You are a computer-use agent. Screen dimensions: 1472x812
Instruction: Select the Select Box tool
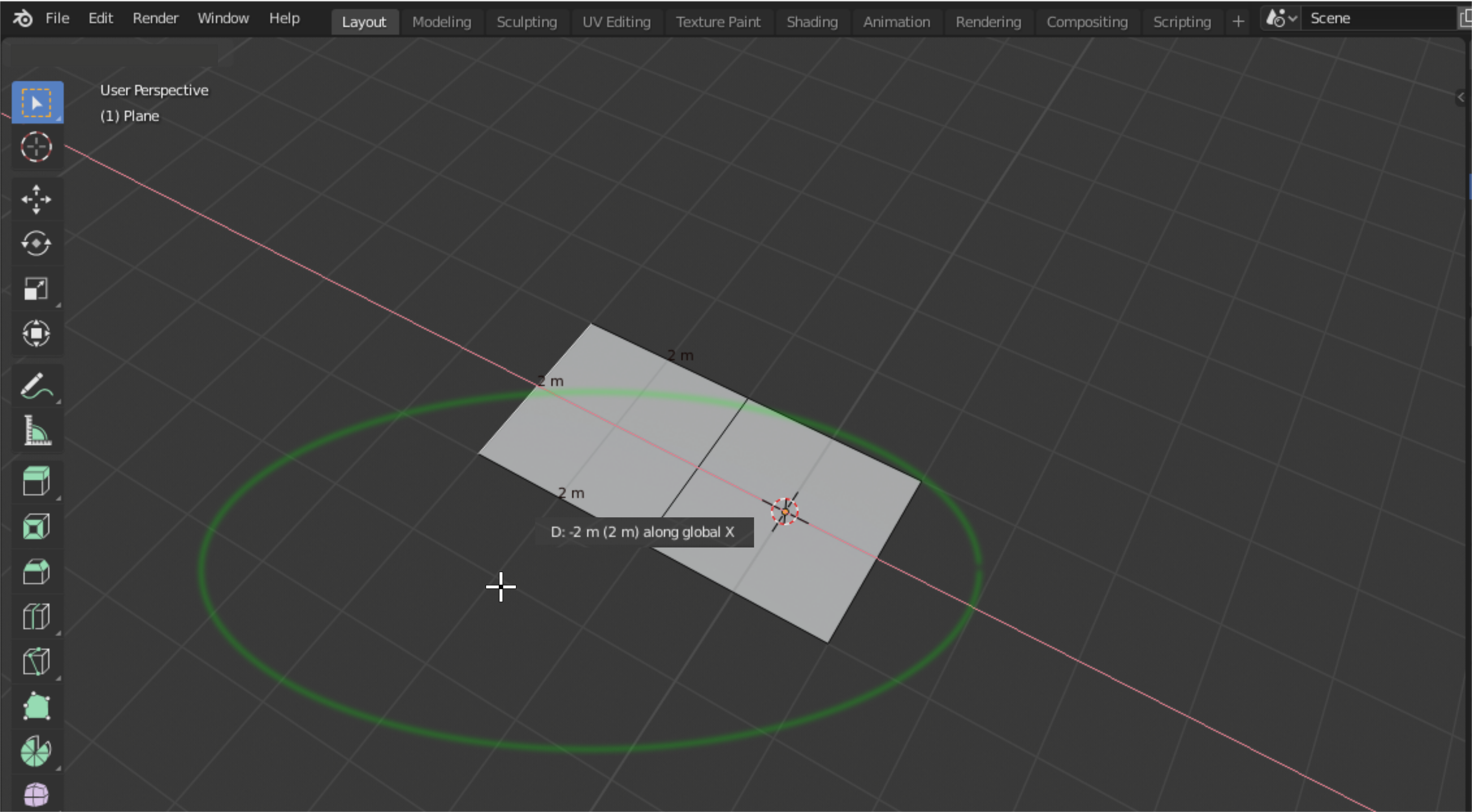click(37, 103)
